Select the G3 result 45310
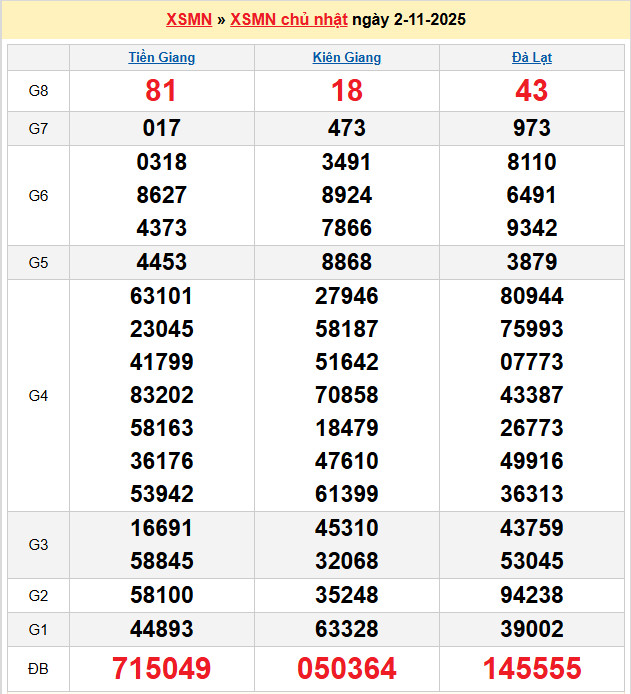631x694 pixels. [x=347, y=528]
